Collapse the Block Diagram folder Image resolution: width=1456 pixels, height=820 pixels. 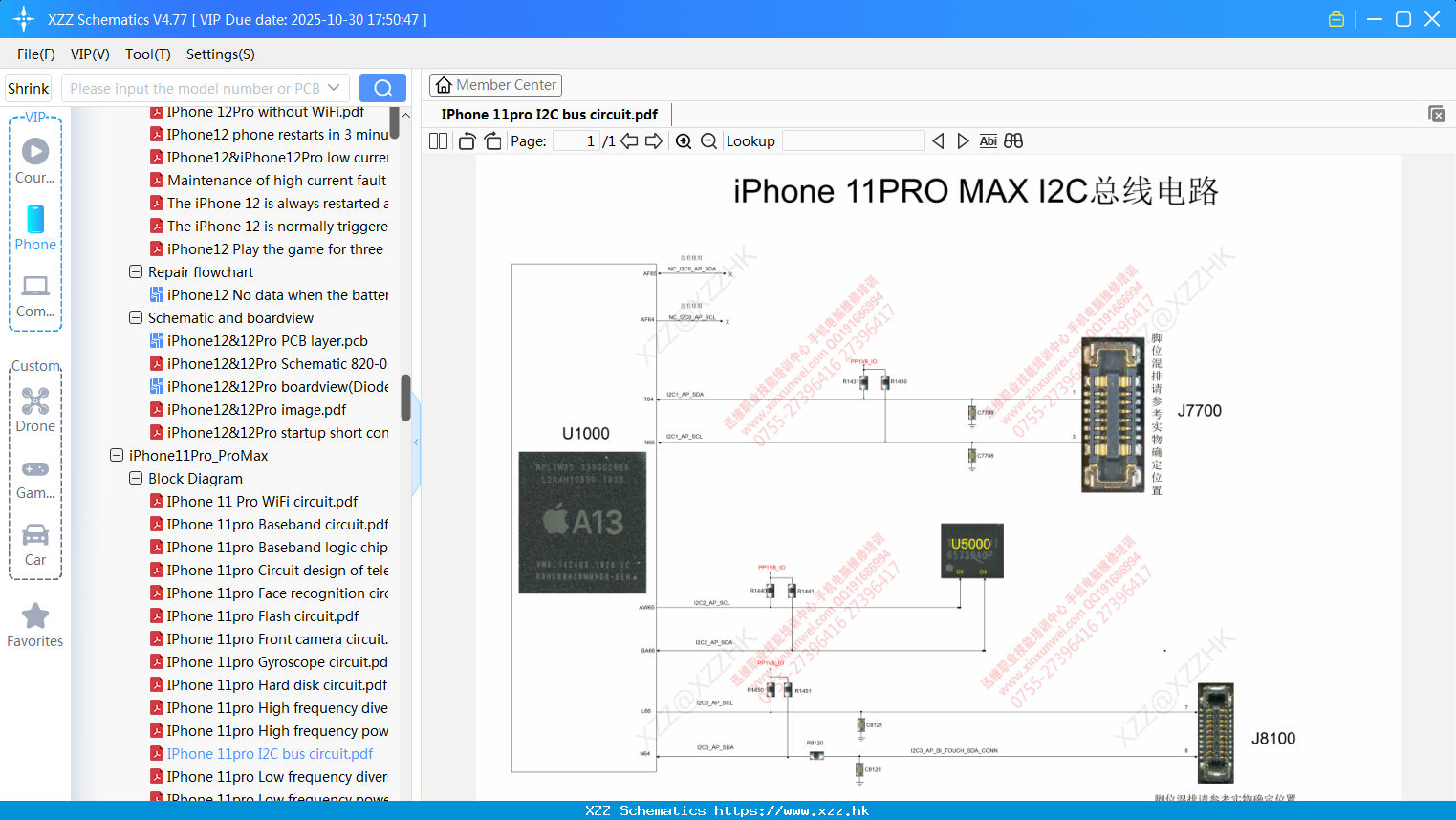[x=136, y=478]
